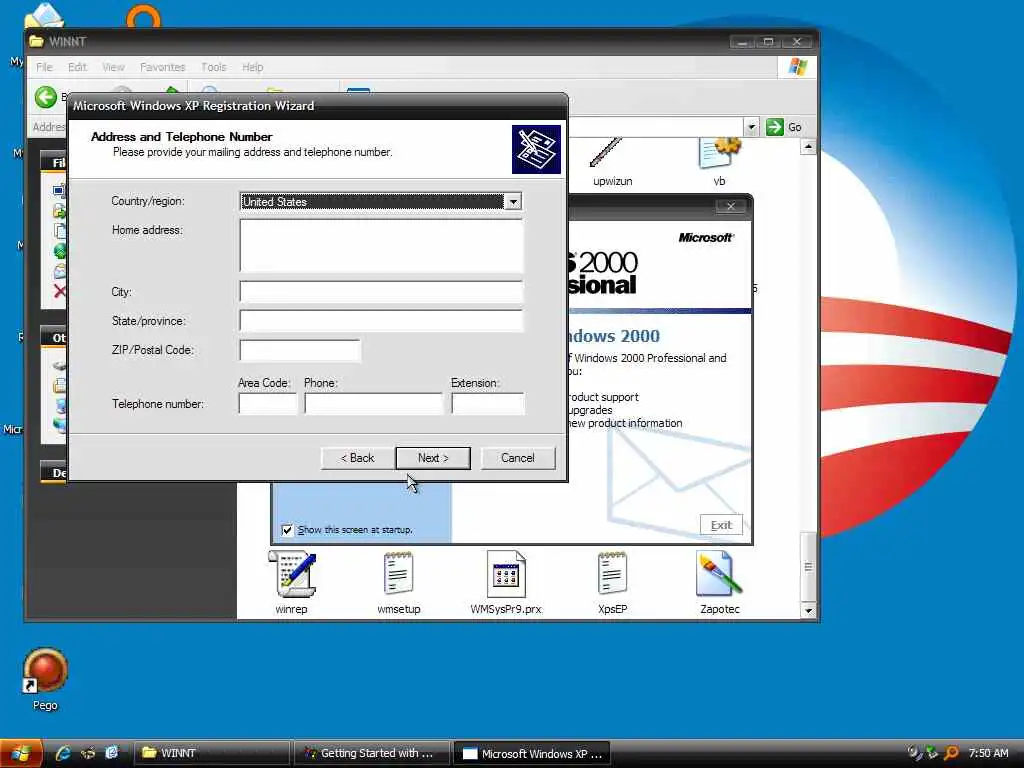Click Exit in the Windows 2000 dialog

point(721,525)
